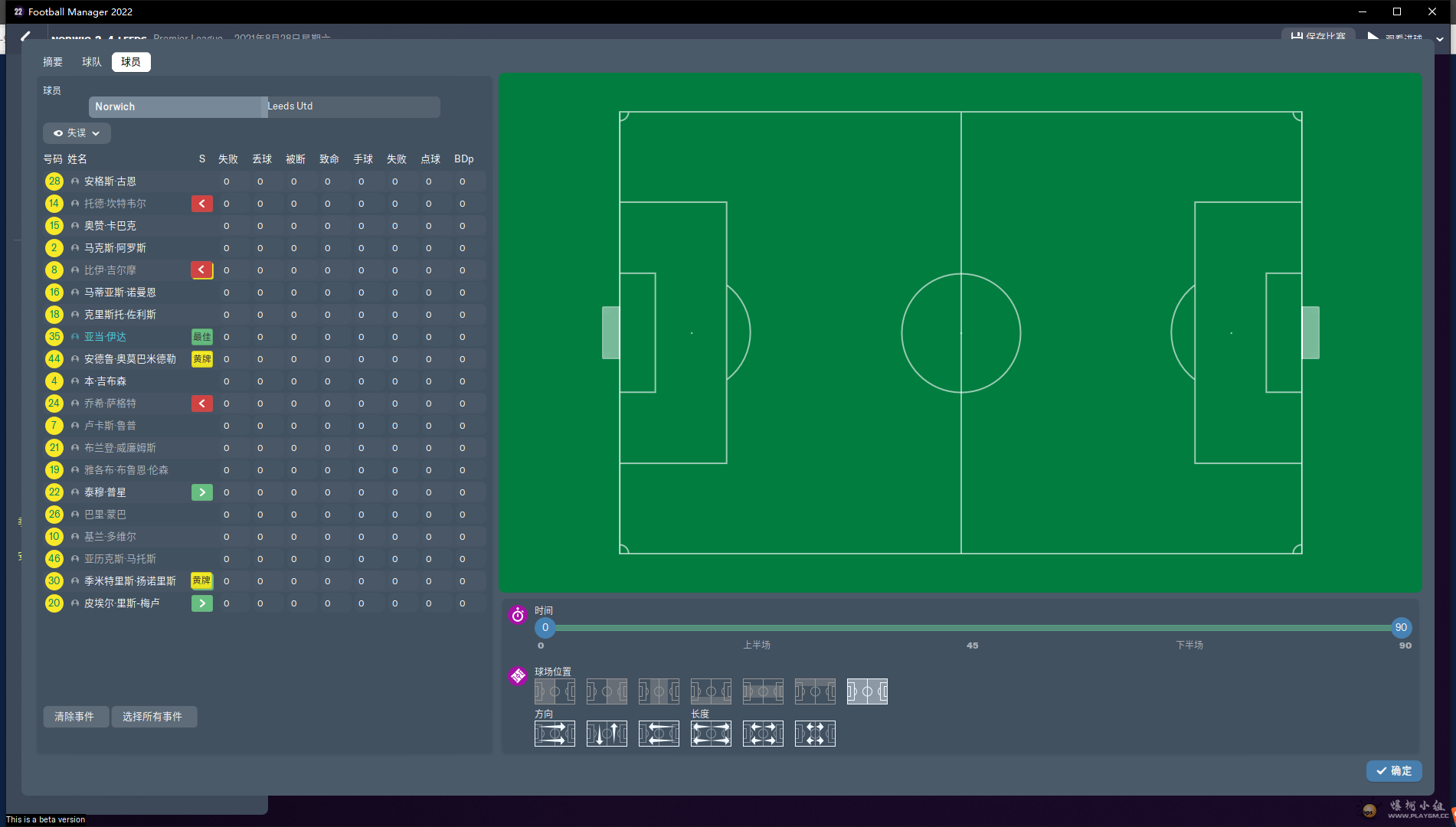This screenshot has width=1456, height=827.
Task: Select player row 基兰·多维尔
Action: pos(264,537)
